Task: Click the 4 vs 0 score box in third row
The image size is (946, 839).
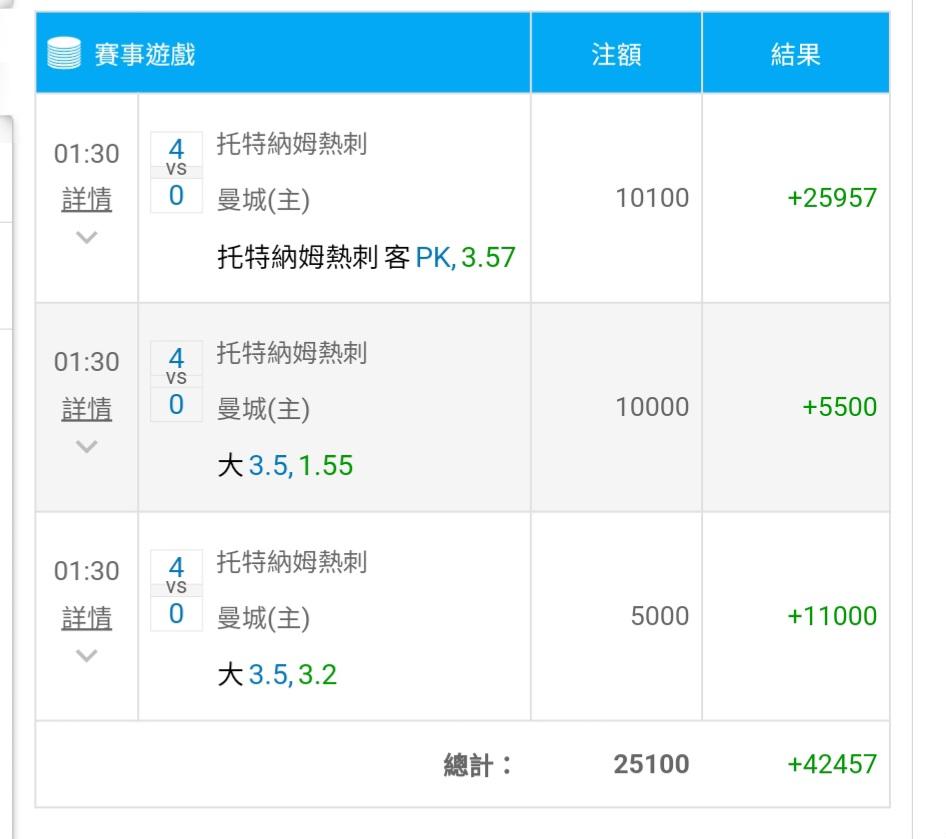Action: click(176, 591)
